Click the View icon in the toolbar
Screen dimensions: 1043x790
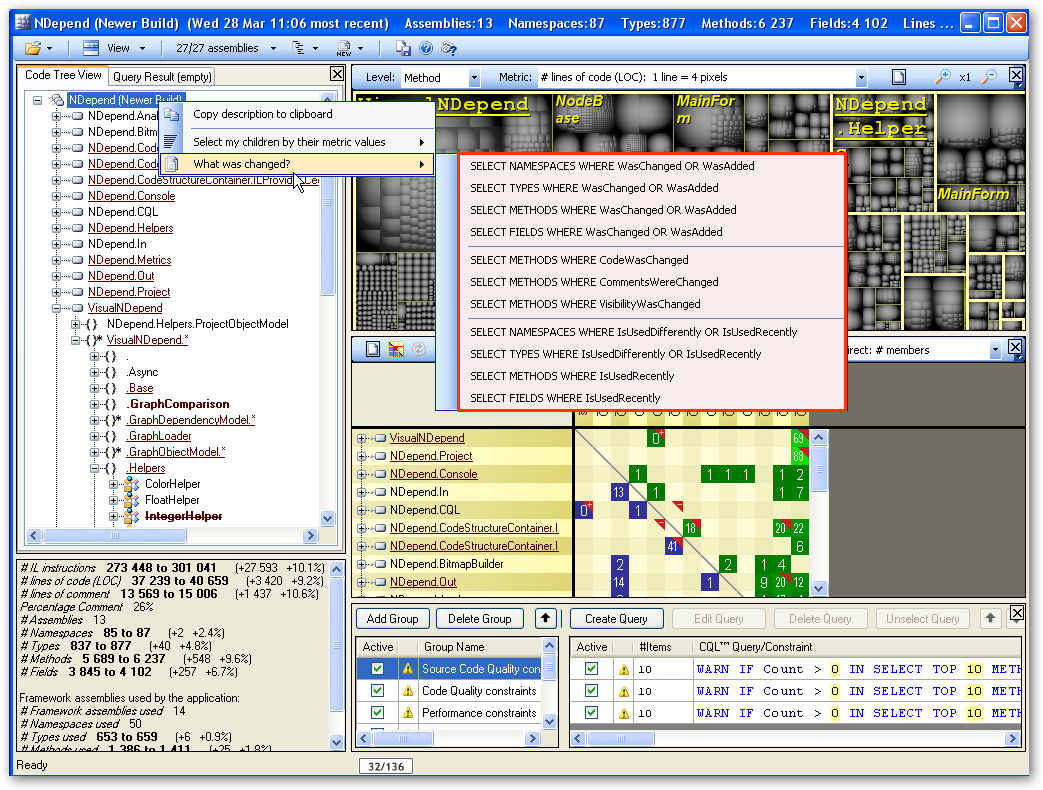tap(89, 47)
